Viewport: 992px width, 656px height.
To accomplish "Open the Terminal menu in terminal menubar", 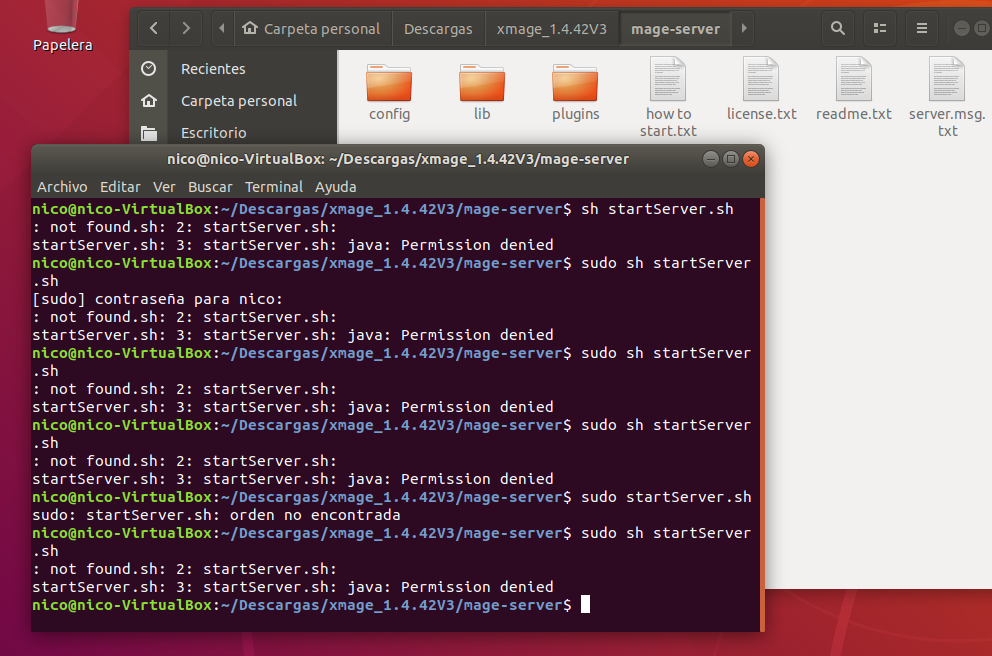I will (x=273, y=187).
